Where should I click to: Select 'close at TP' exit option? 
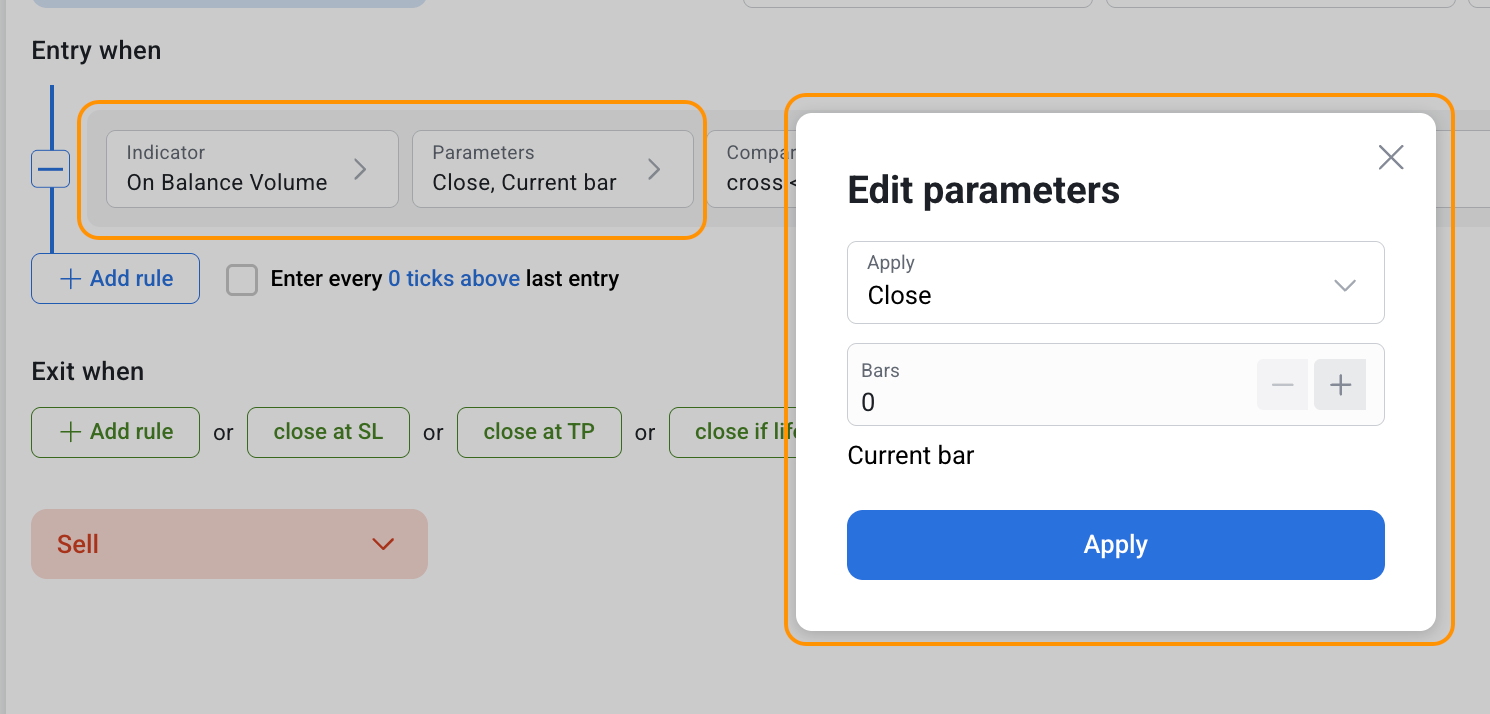(x=539, y=432)
